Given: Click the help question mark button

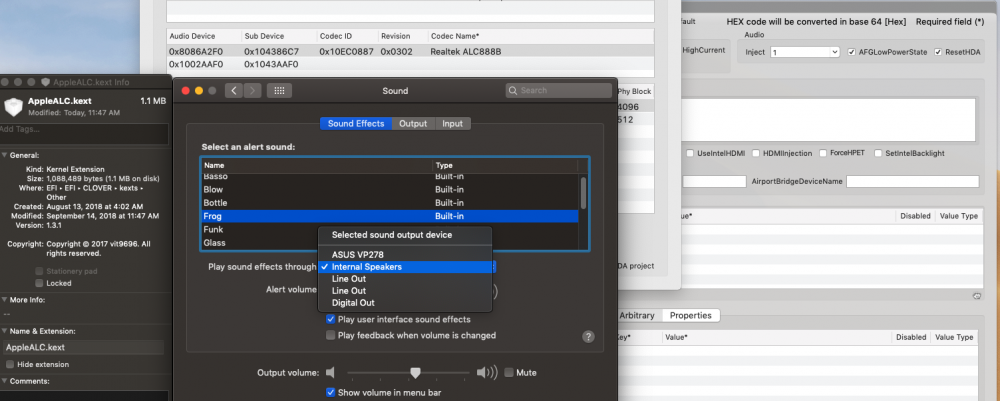Looking at the screenshot, I should pyautogui.click(x=589, y=337).
